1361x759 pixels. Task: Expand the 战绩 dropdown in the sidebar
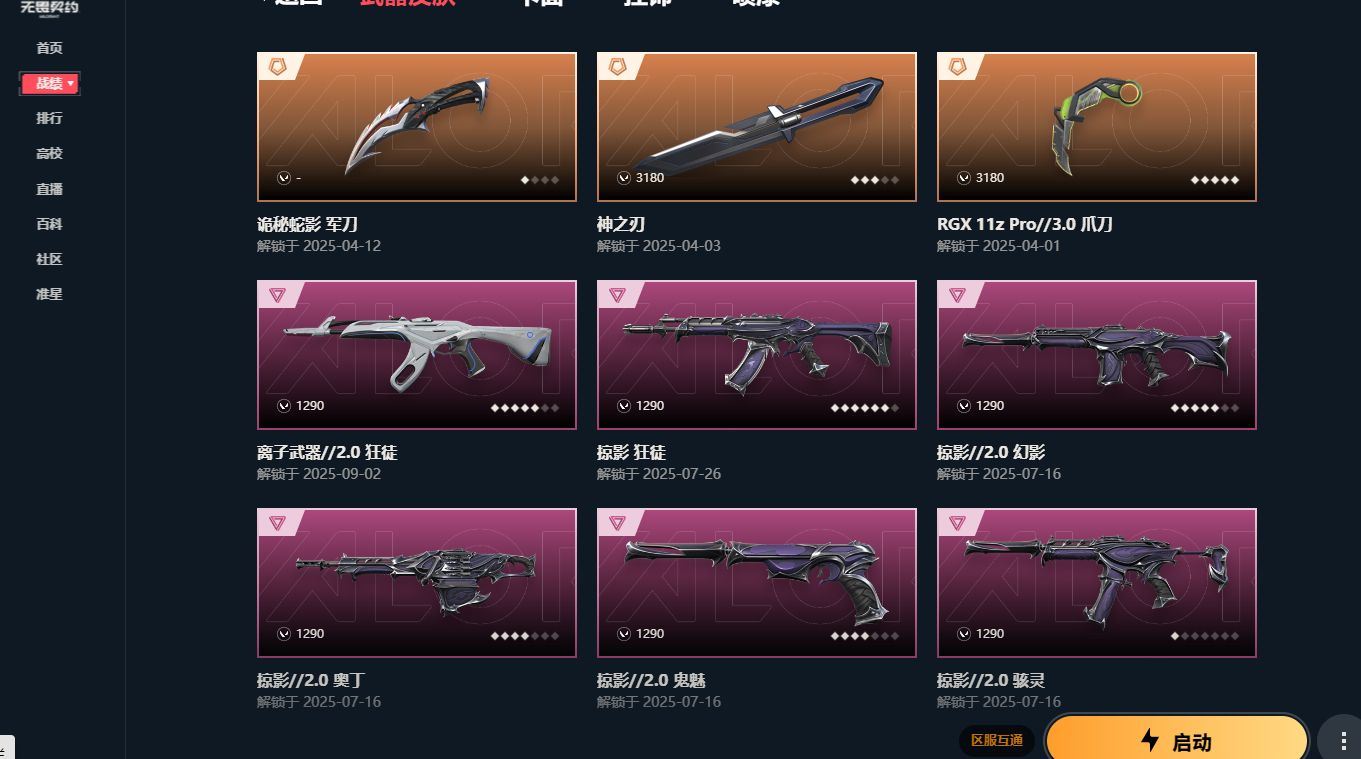pyautogui.click(x=49, y=83)
